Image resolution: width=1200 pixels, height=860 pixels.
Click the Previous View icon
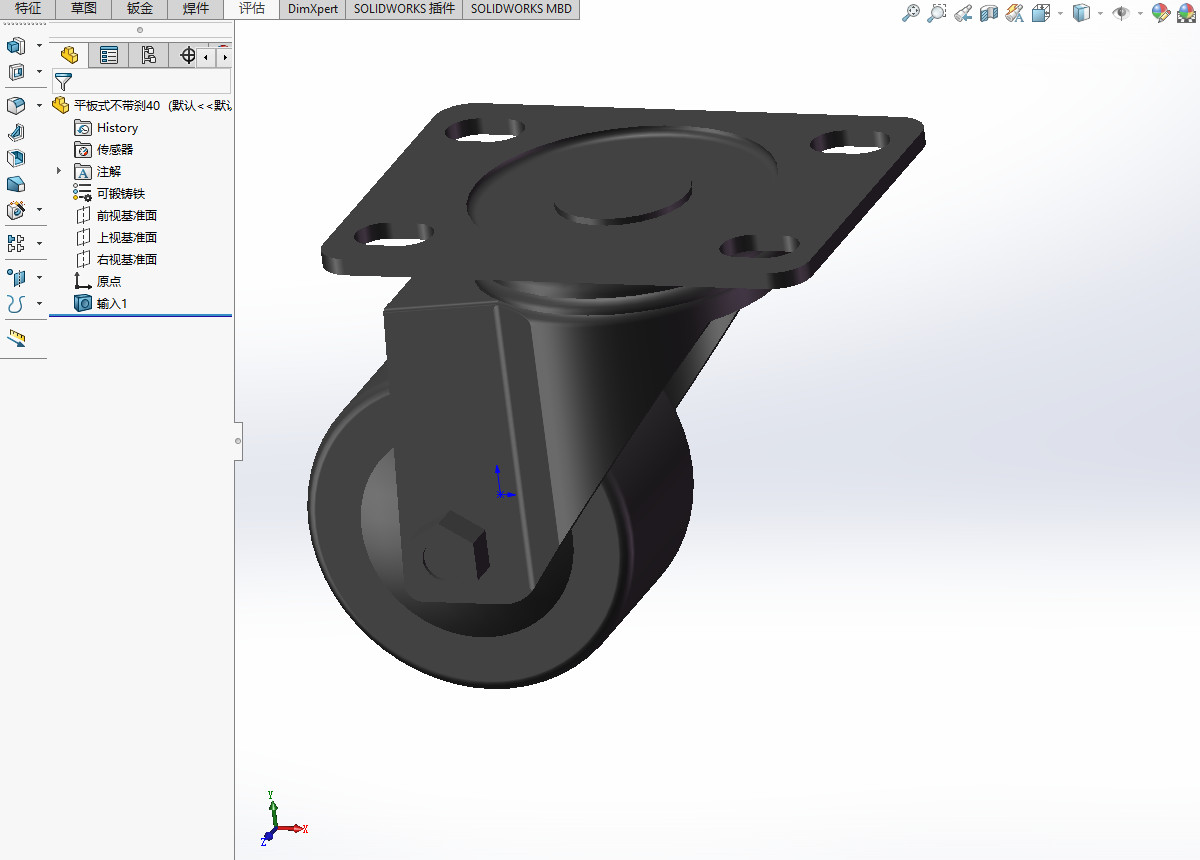click(963, 13)
